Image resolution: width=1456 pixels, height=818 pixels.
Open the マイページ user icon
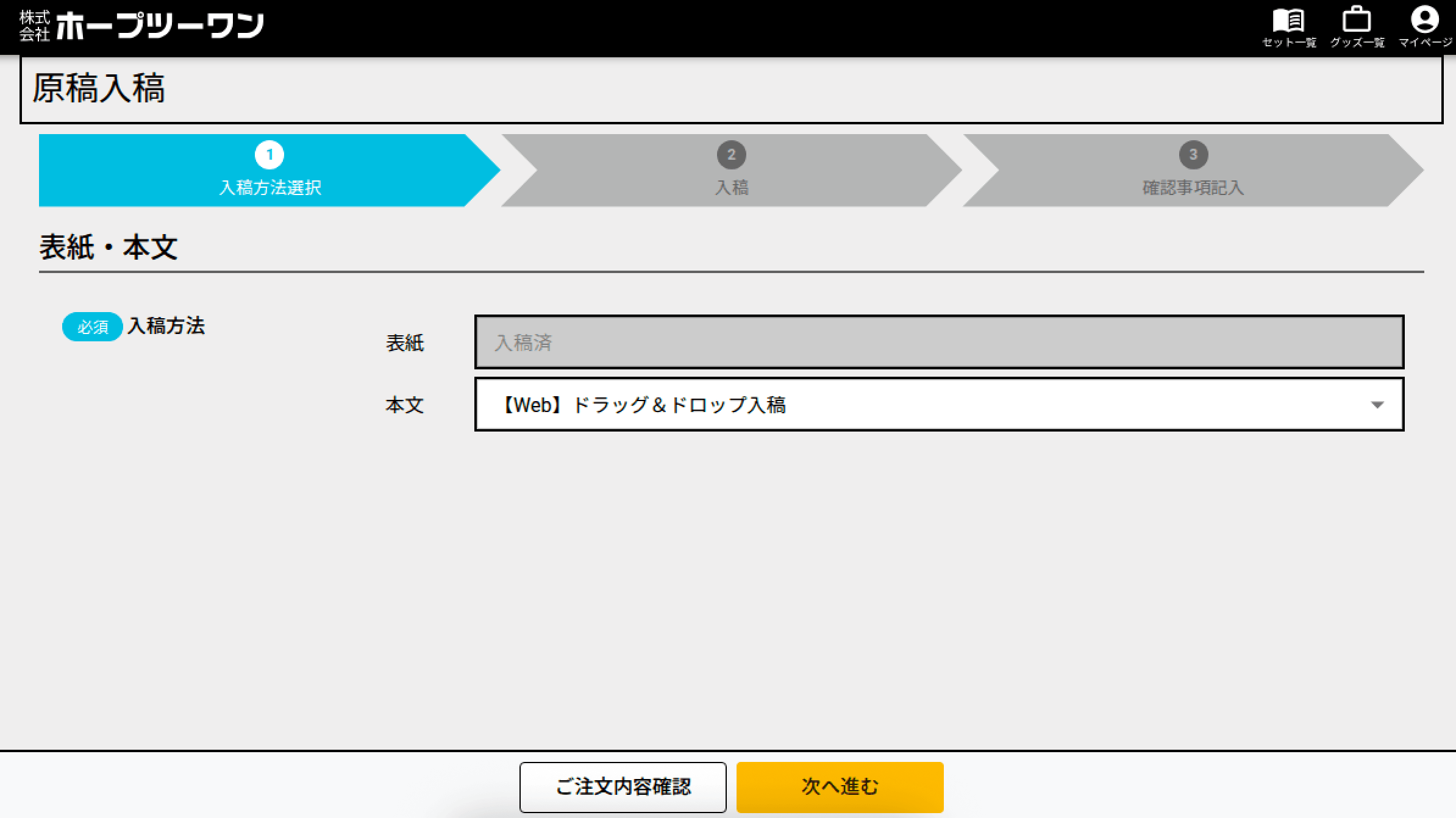pyautogui.click(x=1425, y=20)
